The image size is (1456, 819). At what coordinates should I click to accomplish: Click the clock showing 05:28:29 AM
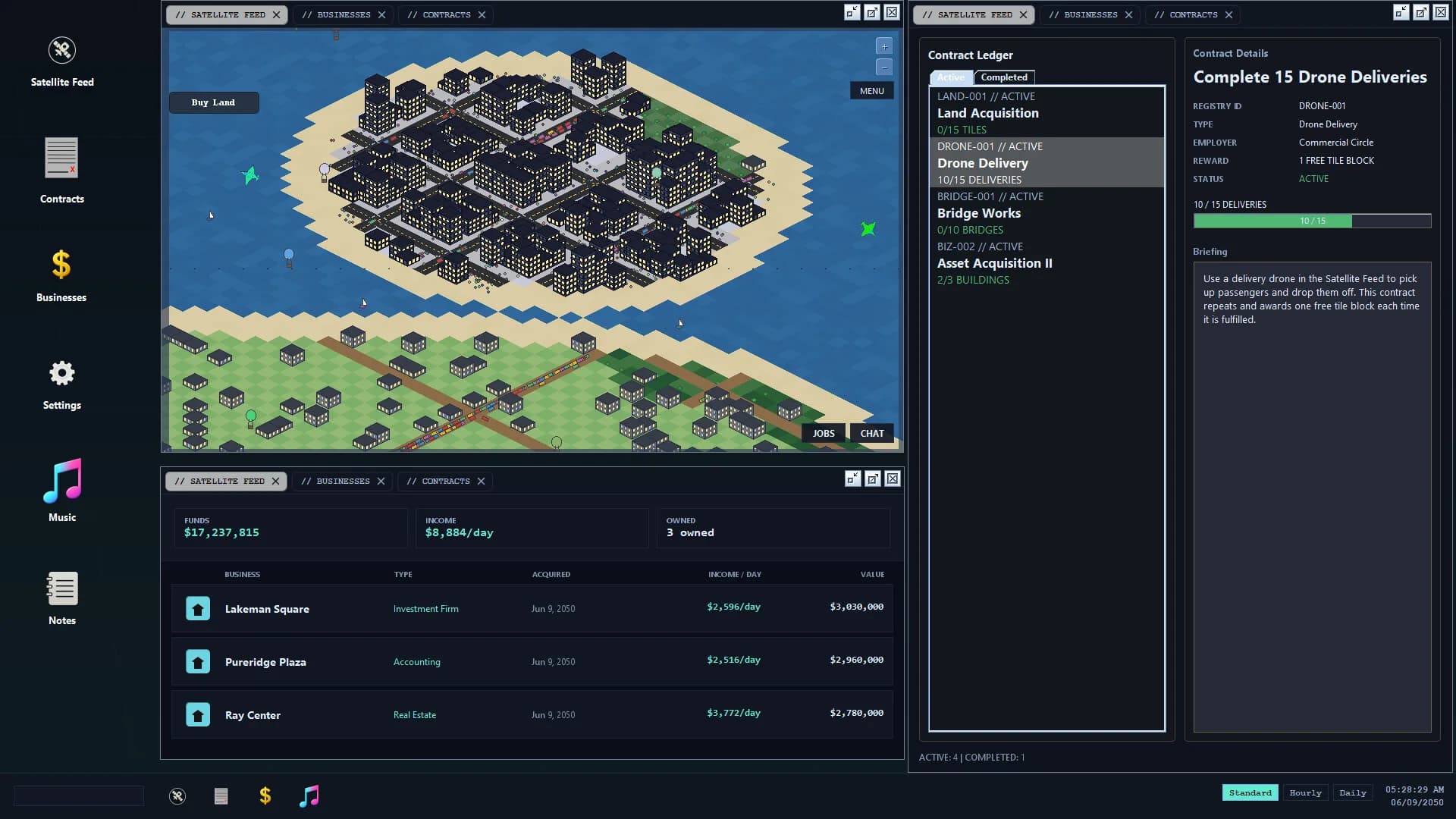pos(1414,789)
